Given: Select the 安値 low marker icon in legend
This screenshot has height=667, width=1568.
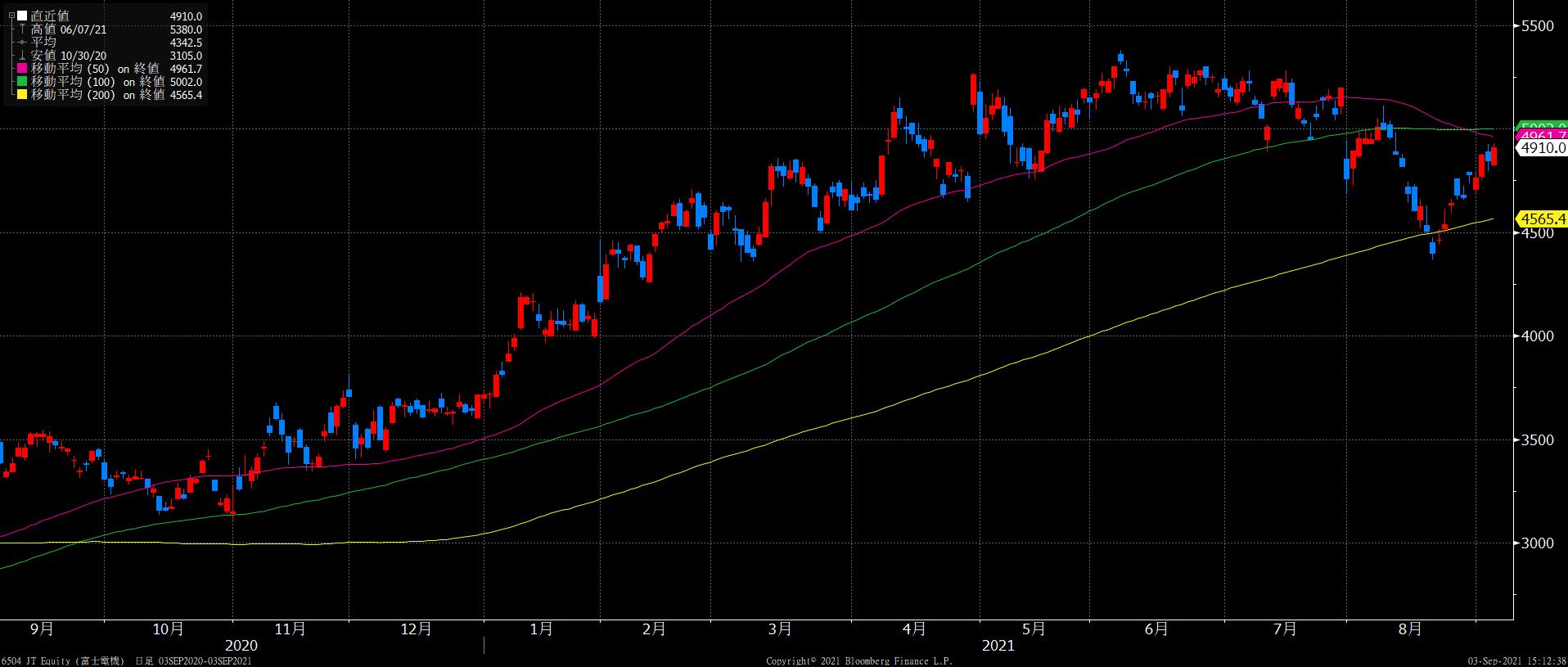Looking at the screenshot, I should (22, 56).
